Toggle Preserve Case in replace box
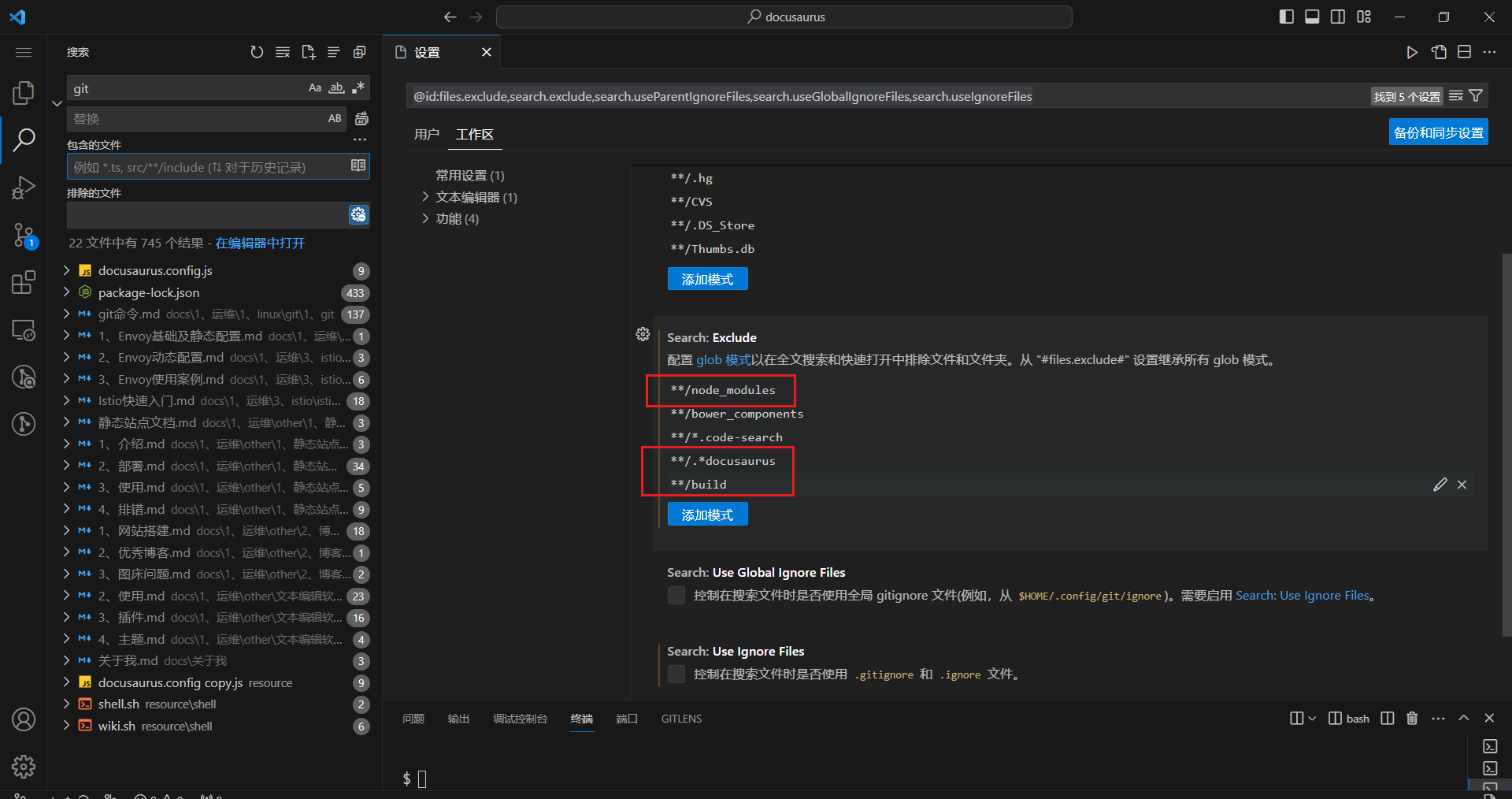1512x799 pixels. pos(335,118)
